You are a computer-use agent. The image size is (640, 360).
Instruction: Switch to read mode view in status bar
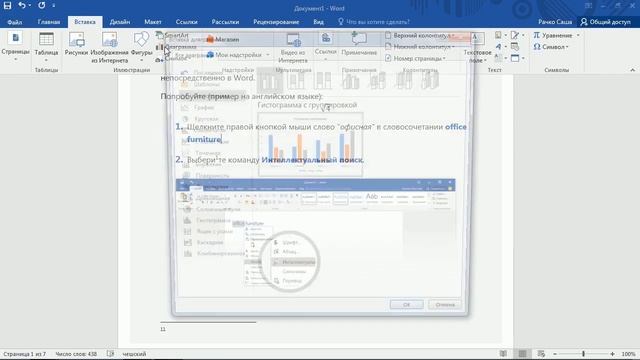tap(503, 353)
